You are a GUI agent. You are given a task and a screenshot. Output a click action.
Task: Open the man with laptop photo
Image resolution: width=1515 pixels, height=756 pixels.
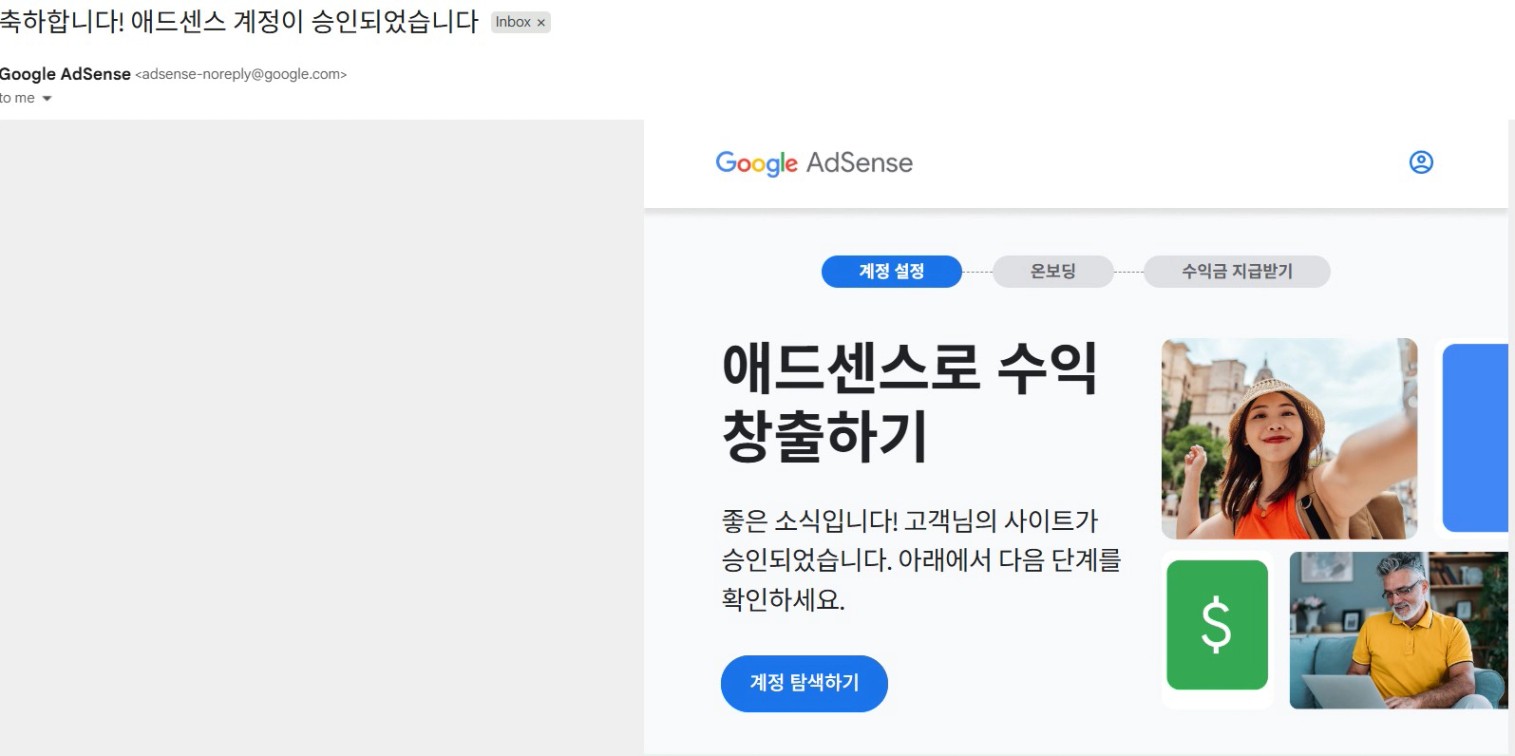1398,630
